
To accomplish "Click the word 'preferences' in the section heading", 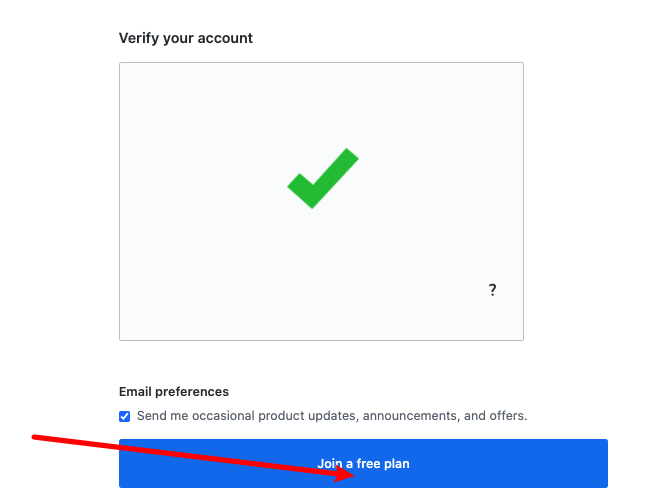I will click(192, 392).
